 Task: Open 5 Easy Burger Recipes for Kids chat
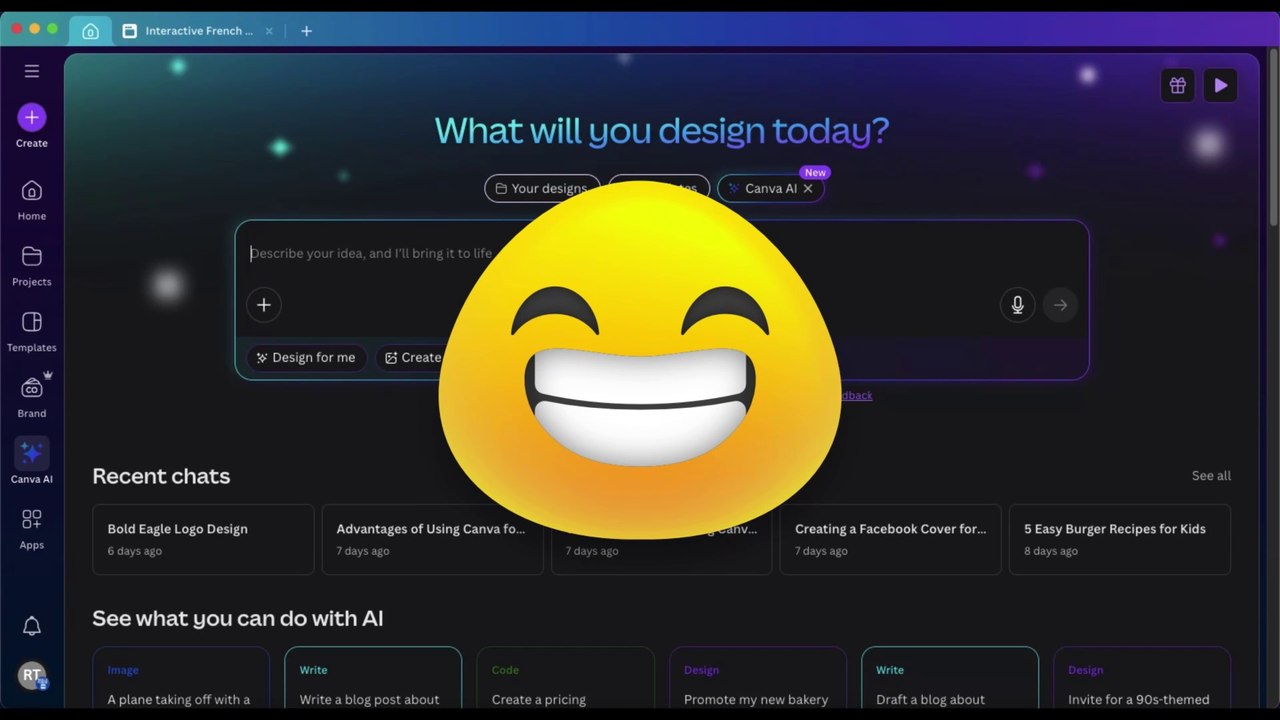click(x=1120, y=539)
